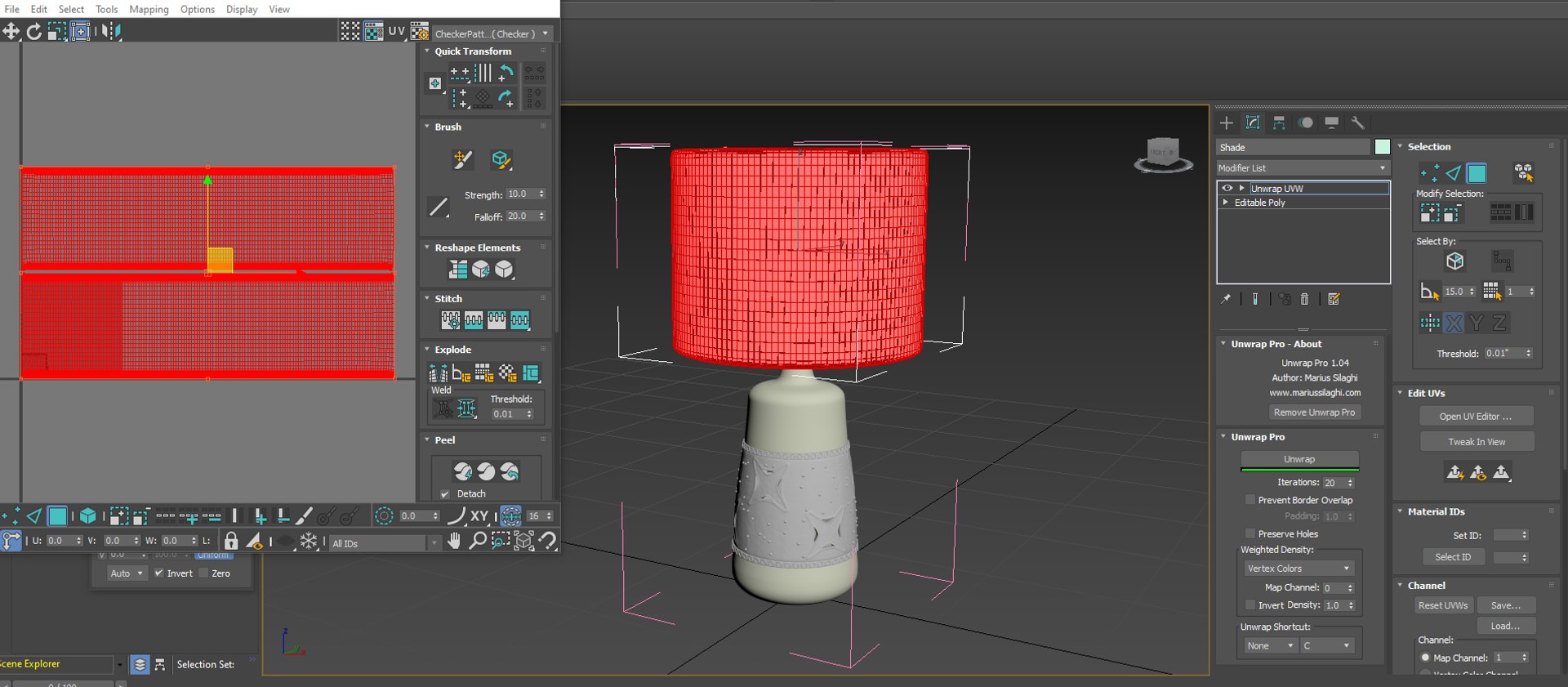
Task: Click Remove Unwrap Pro button
Action: [x=1314, y=412]
